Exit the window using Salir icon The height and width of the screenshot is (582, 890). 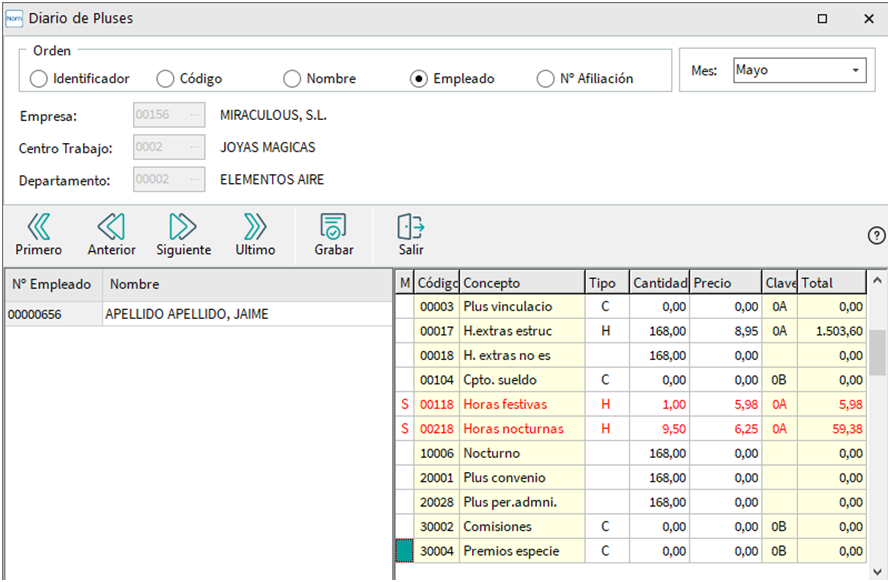click(x=410, y=227)
